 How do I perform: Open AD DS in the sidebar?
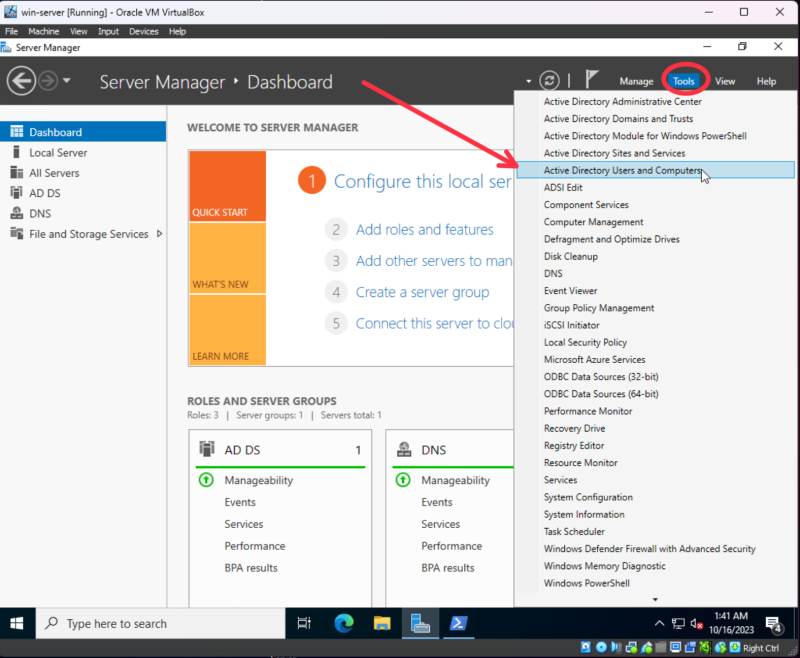44,193
